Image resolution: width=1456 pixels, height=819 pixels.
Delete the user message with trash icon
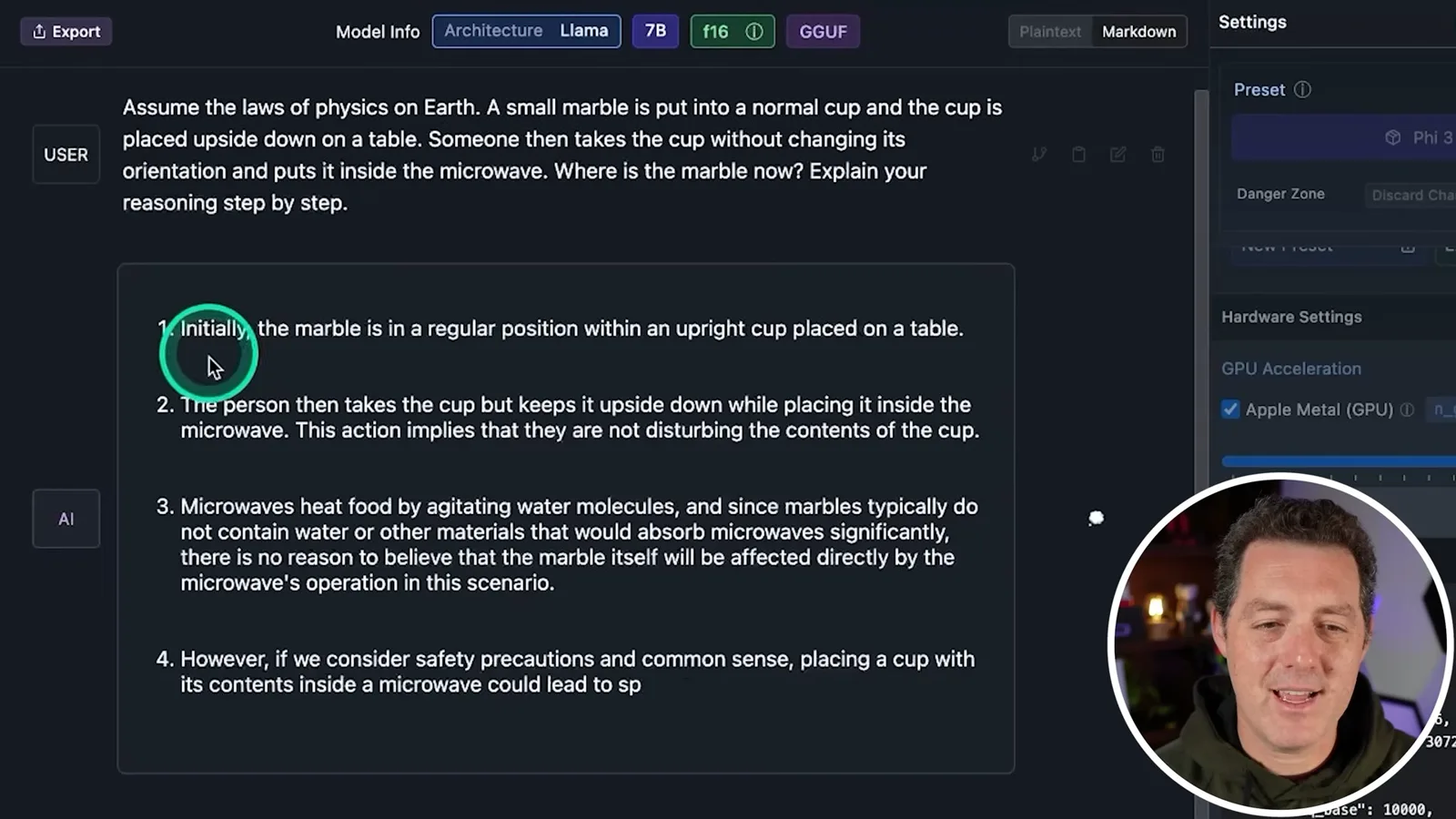(1158, 155)
